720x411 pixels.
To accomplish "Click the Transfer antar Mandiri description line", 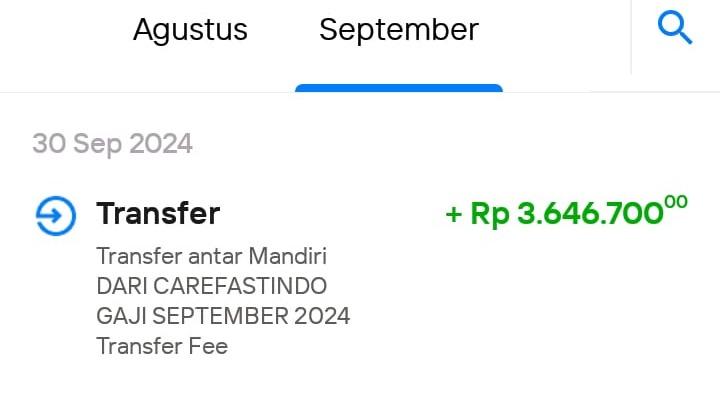I will (x=211, y=256).
